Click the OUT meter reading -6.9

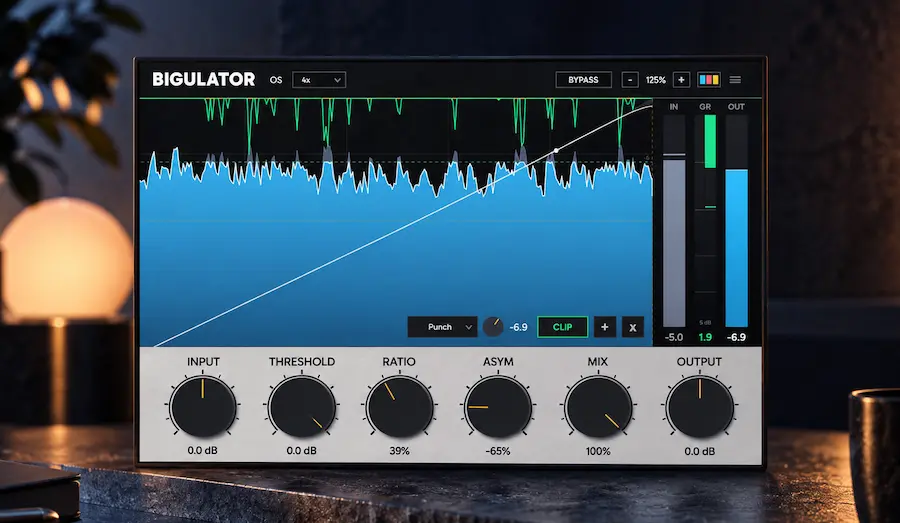coord(736,337)
